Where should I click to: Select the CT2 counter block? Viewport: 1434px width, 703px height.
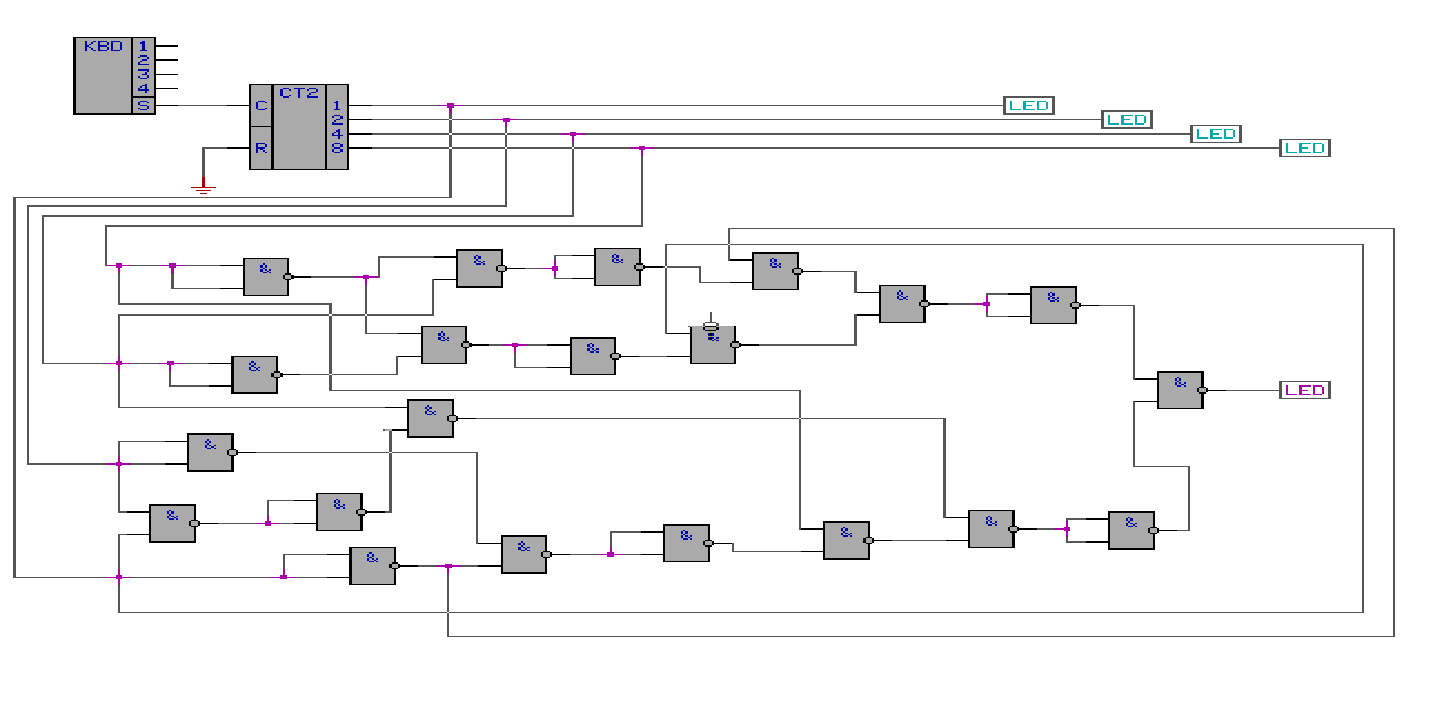(299, 127)
